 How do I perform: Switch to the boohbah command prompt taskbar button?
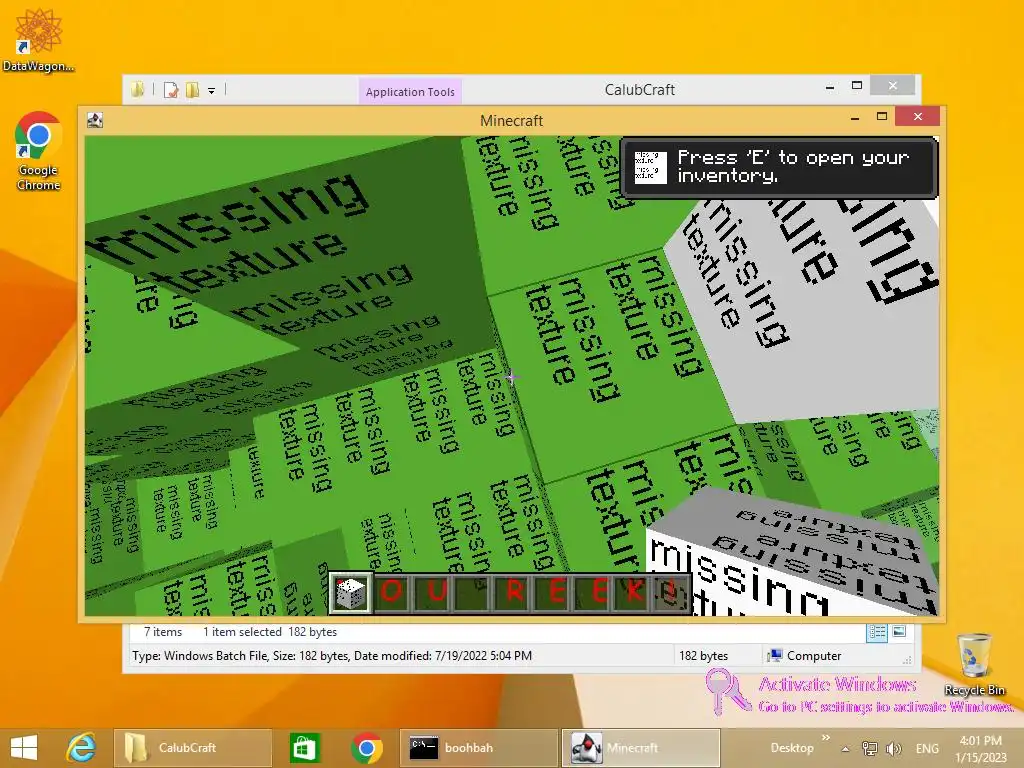[x=479, y=748]
